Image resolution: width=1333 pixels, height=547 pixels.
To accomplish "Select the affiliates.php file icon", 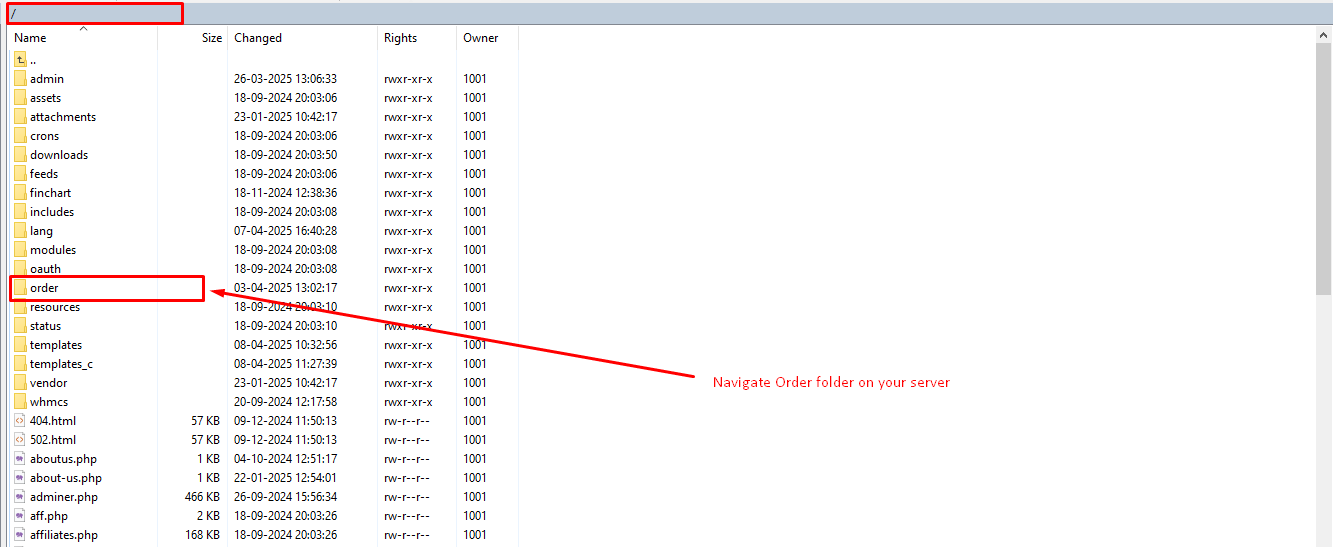I will click(x=20, y=535).
